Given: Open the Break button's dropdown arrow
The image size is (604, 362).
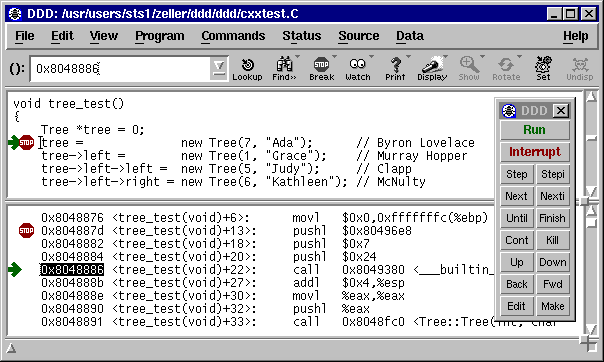Looking at the screenshot, I should (x=334, y=57).
